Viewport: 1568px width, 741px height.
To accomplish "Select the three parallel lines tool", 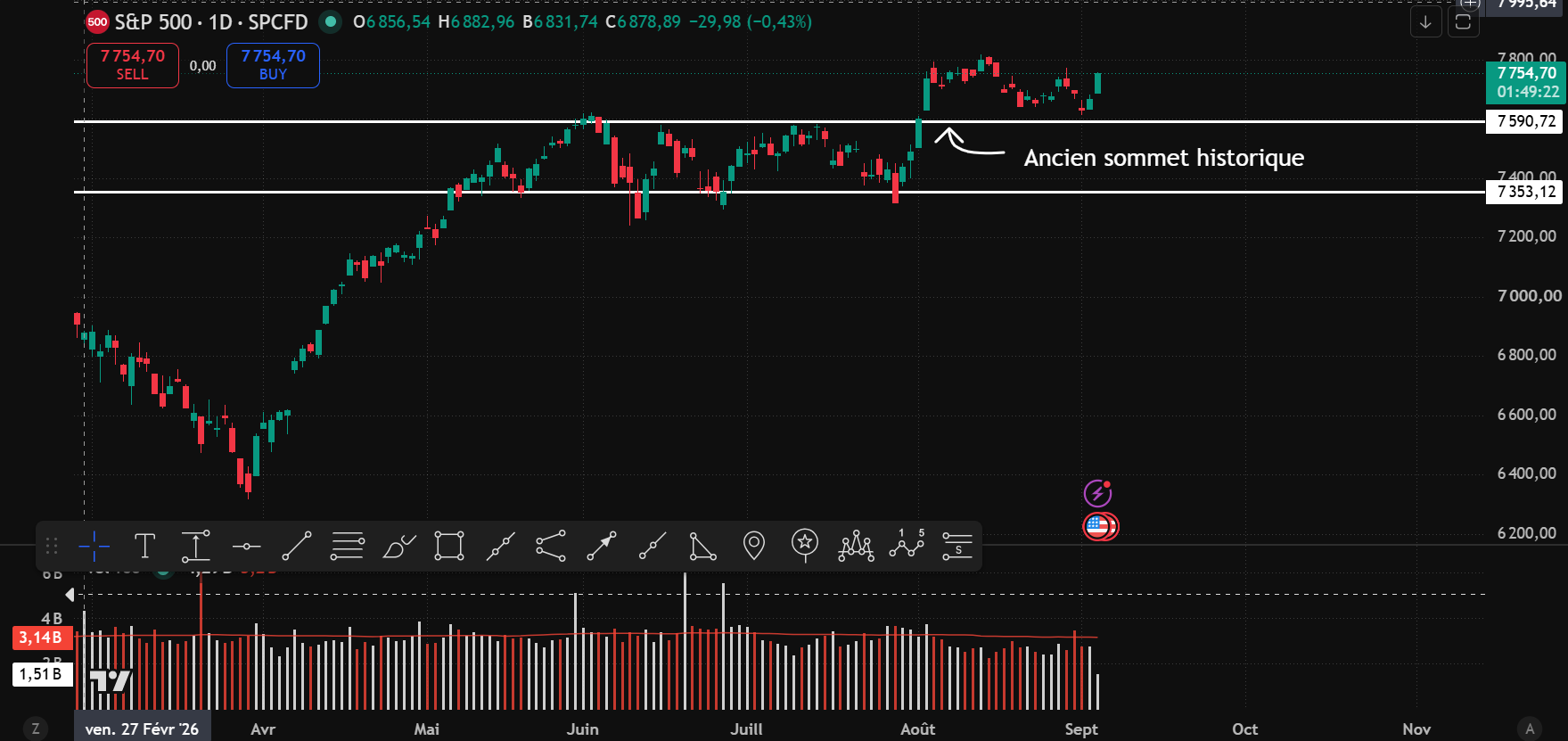I will click(x=348, y=546).
